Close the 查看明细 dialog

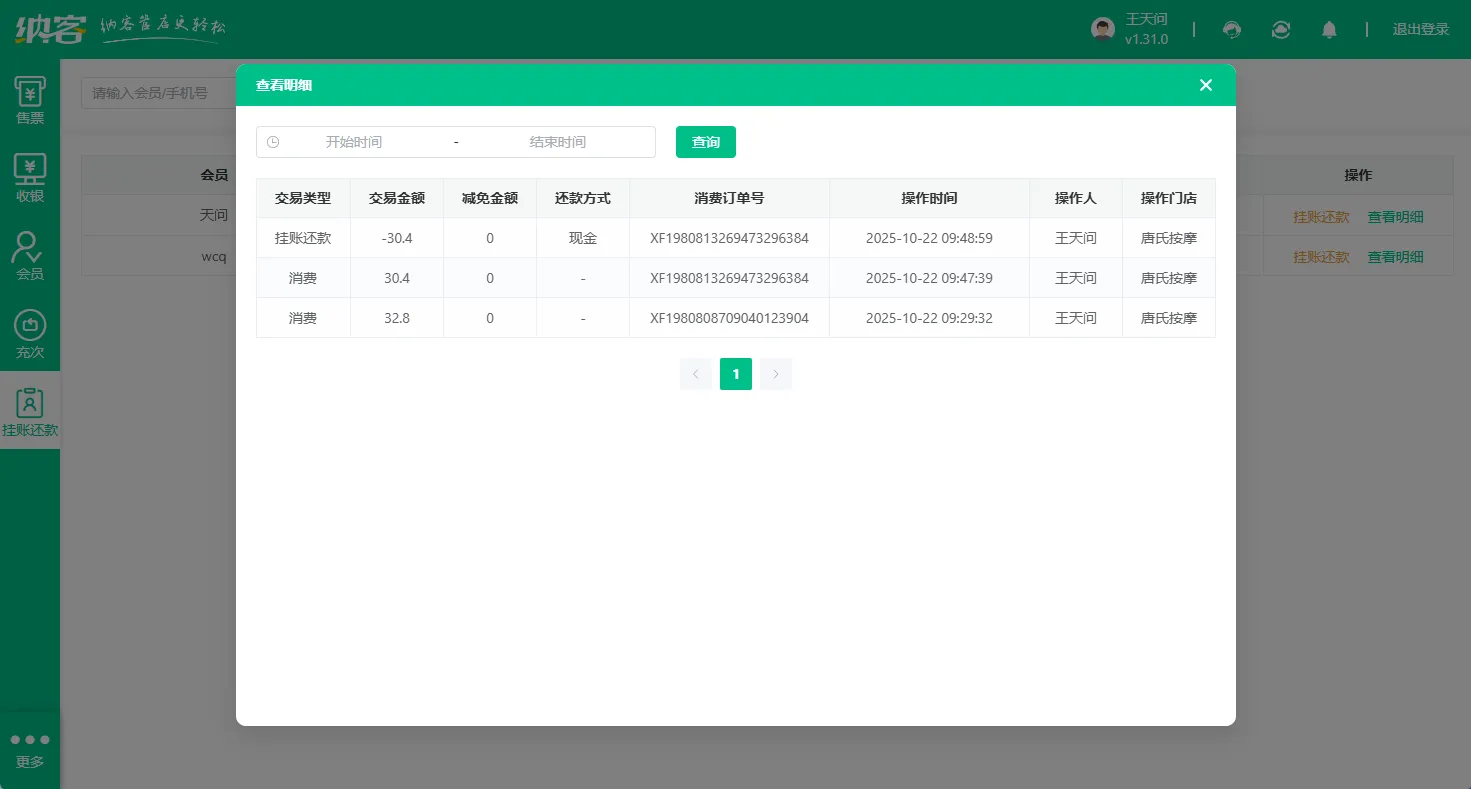[1205, 85]
